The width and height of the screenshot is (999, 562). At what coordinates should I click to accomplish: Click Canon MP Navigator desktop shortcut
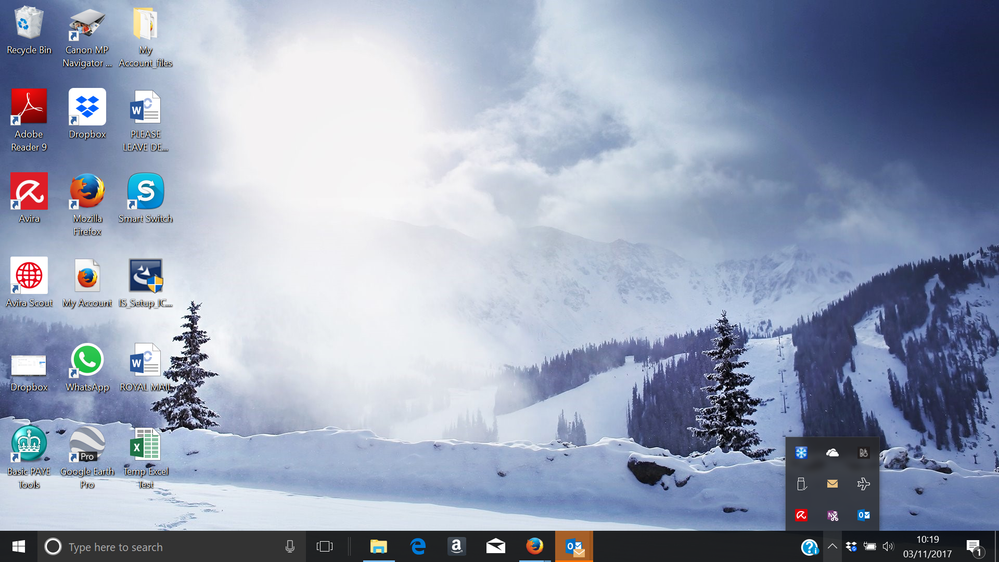coord(87,25)
